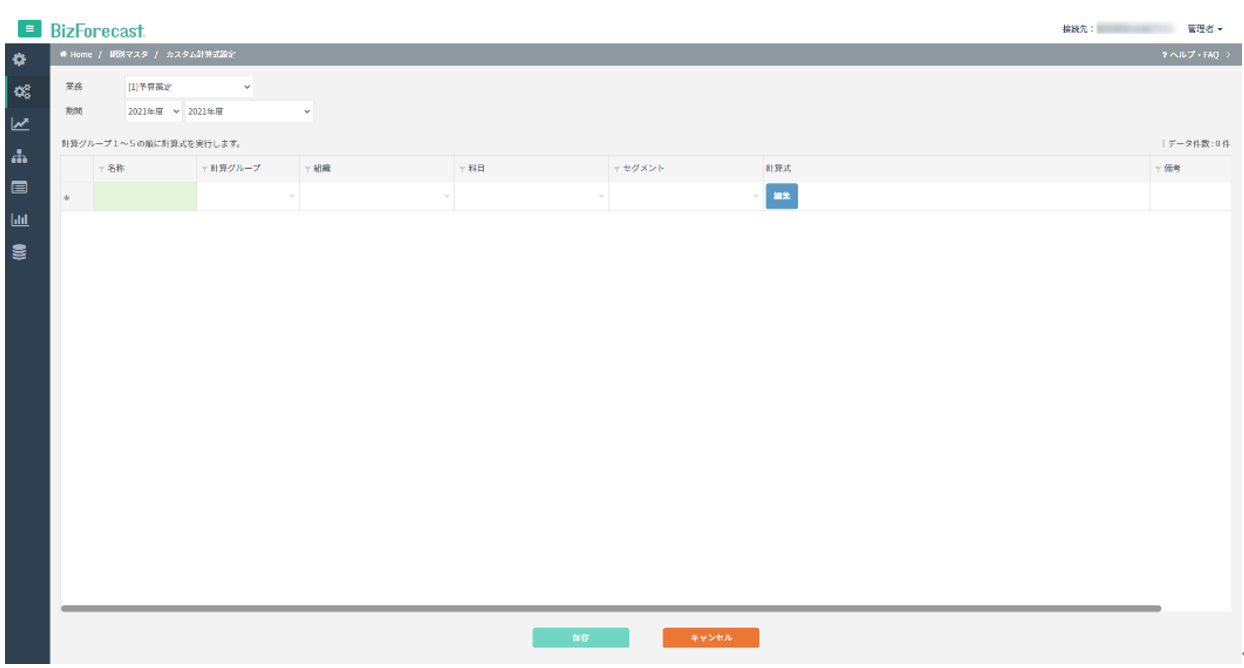Image resolution: width=1244 pixels, height=668 pixels.
Task: Click the filter icon on 名称 column
Action: (101, 169)
